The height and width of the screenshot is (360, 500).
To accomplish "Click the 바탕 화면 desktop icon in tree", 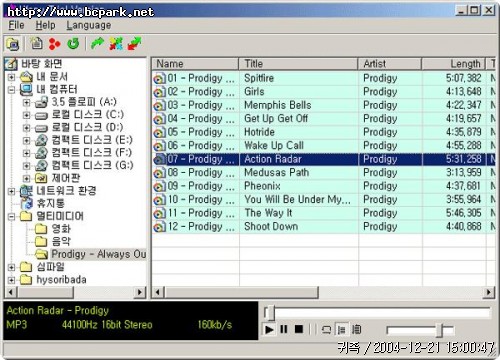I will [x=11, y=64].
